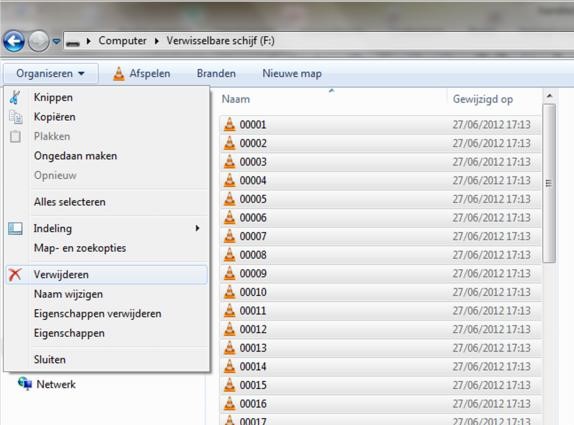The width and height of the screenshot is (574, 425).
Task: Choose Naam wijzigen menu entry
Action: tap(68, 294)
